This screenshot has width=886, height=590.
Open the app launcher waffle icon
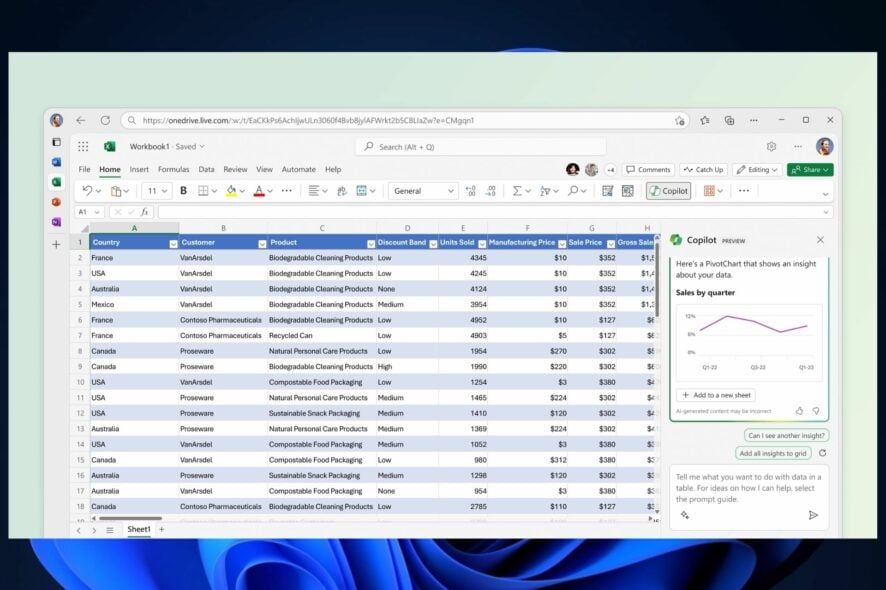(83, 146)
